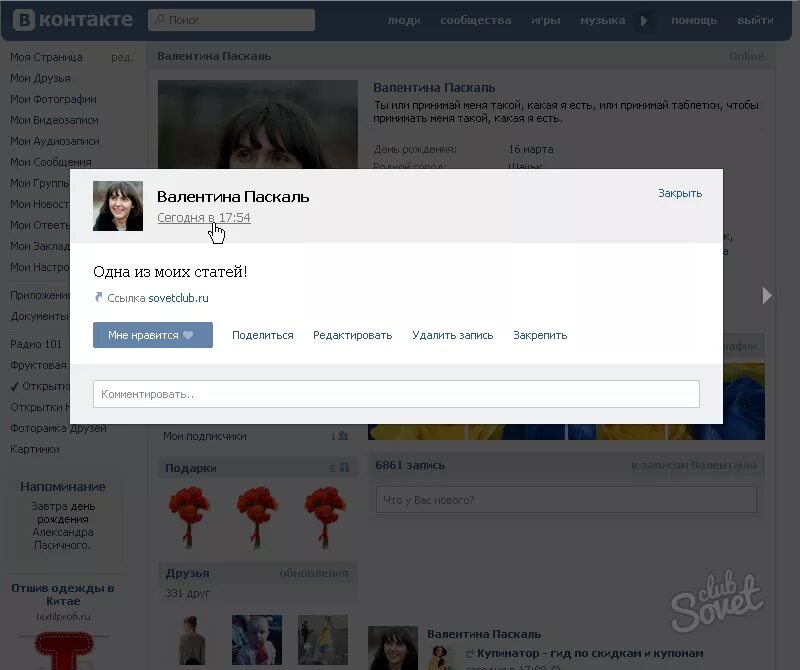Click the third red bouquet gift
This screenshot has height=670, width=800.
point(326,517)
